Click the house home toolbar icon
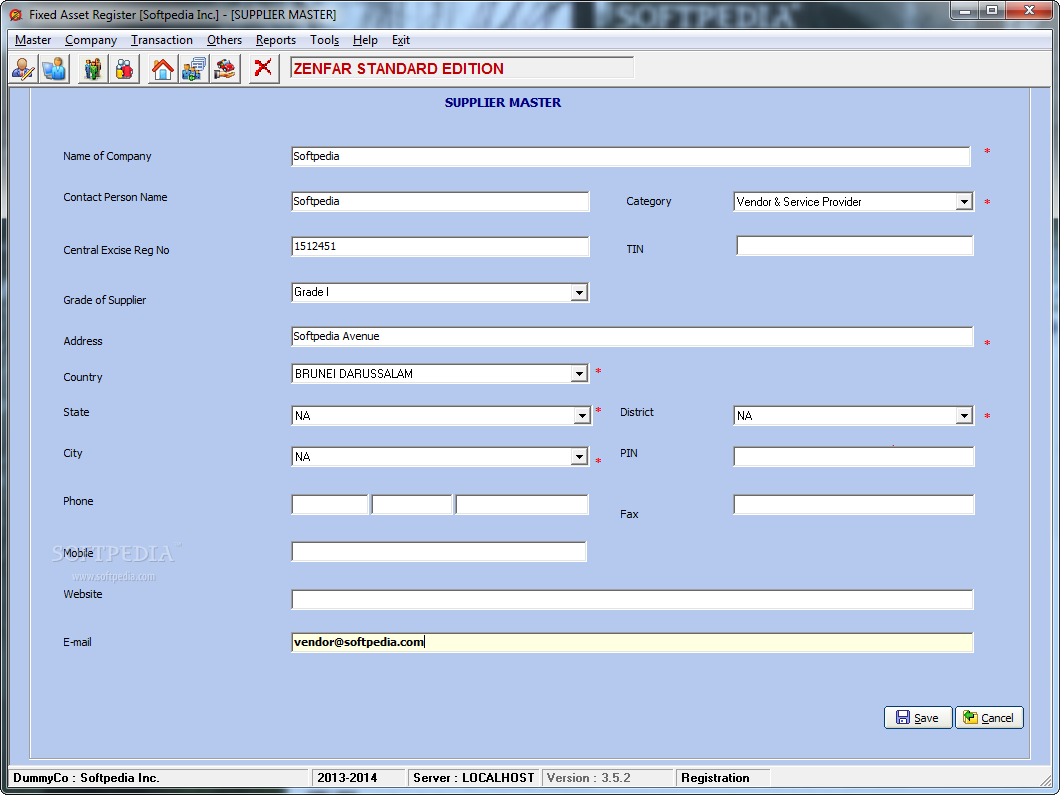The image size is (1060, 795). [162, 69]
